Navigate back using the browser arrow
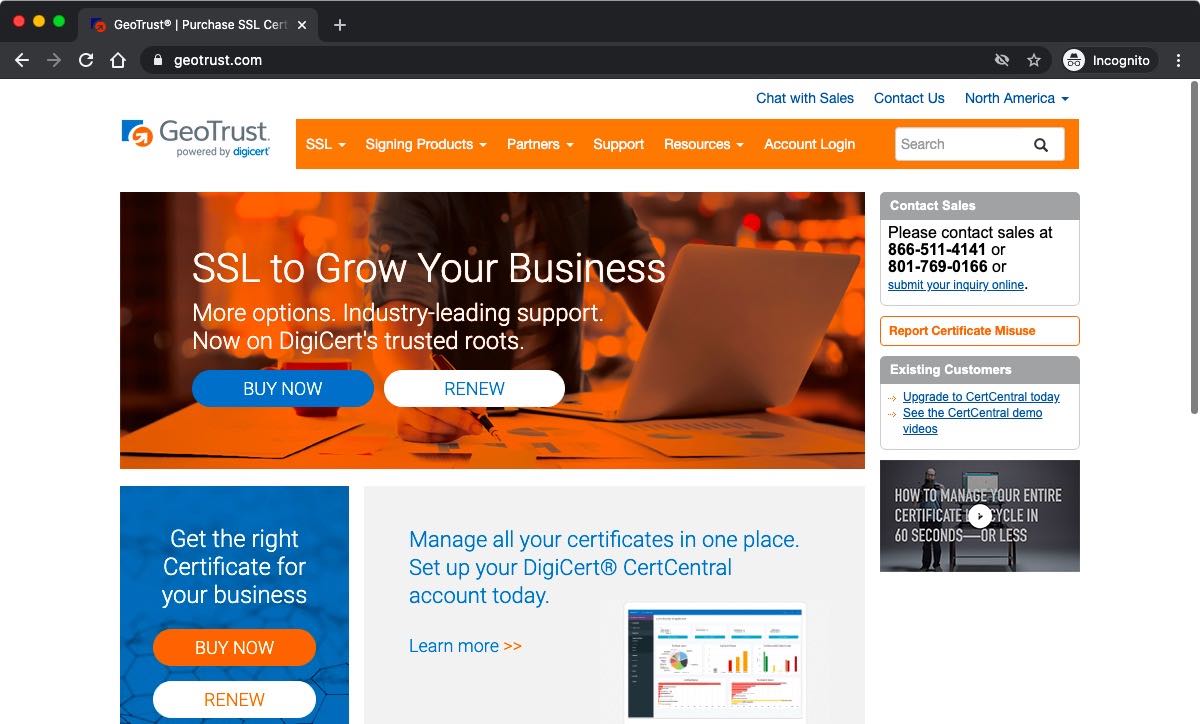Viewport: 1200px width, 724px height. tap(22, 60)
